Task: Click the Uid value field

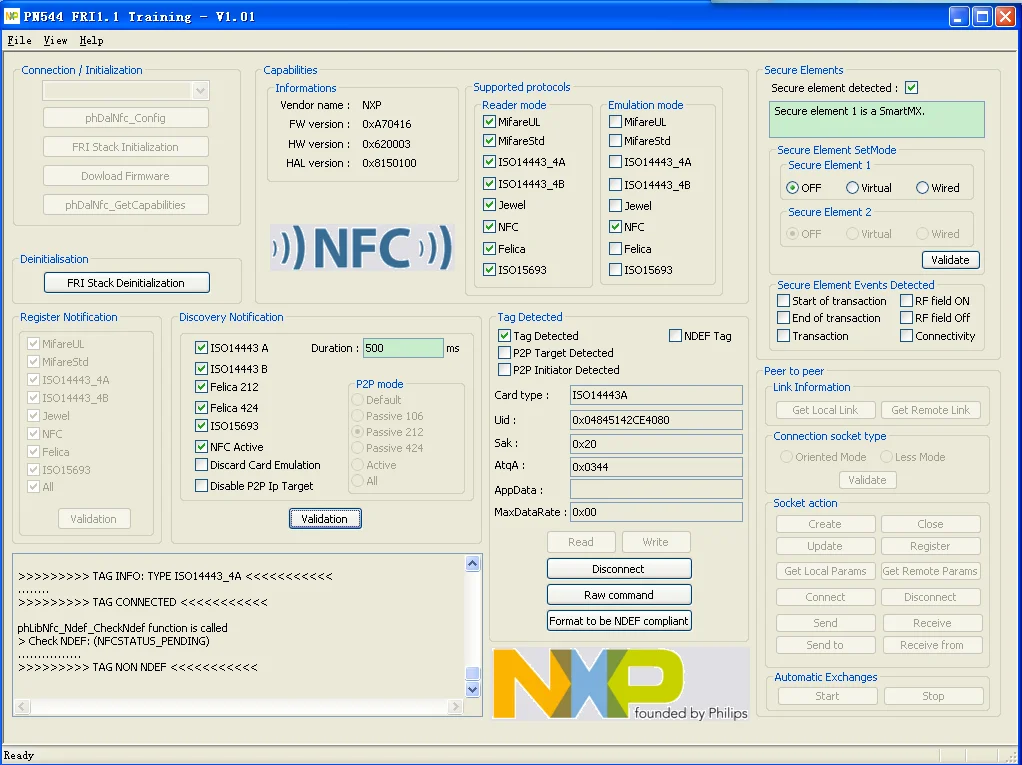Action: (656, 420)
